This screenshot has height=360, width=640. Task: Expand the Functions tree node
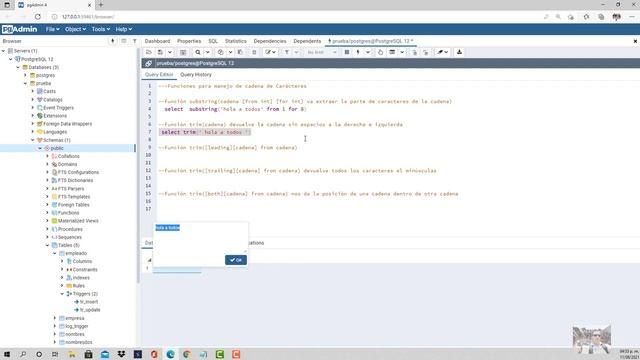point(47,213)
